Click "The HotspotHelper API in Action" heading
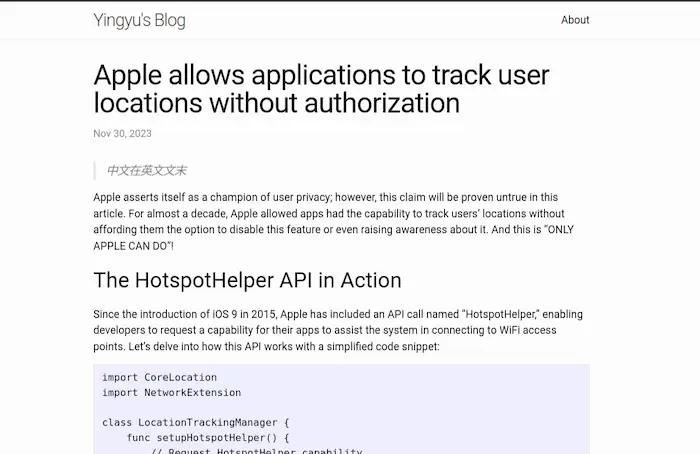The height and width of the screenshot is (454, 700). 247,280
